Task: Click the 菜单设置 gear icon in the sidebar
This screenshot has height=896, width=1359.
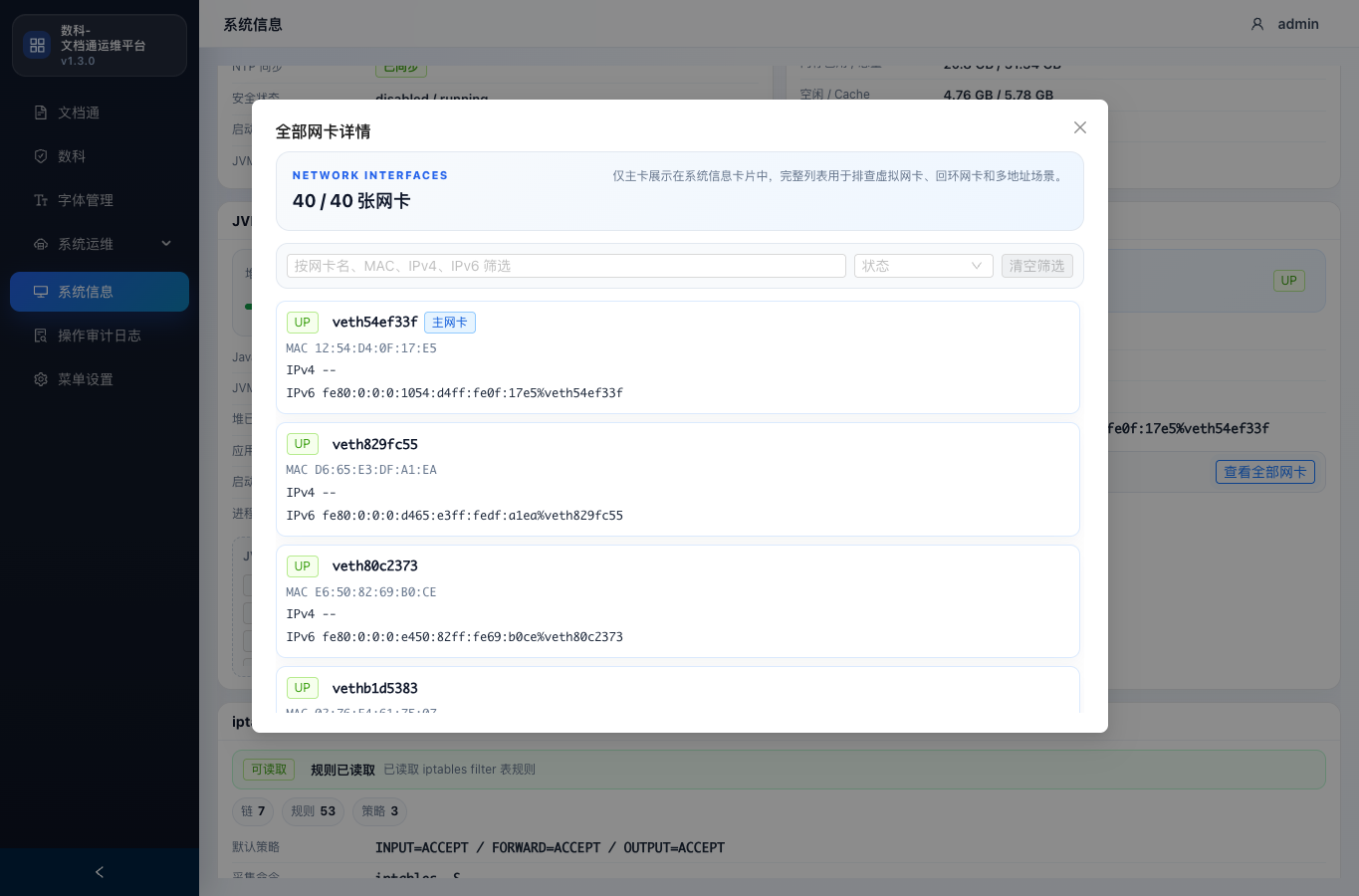Action: pos(41,379)
